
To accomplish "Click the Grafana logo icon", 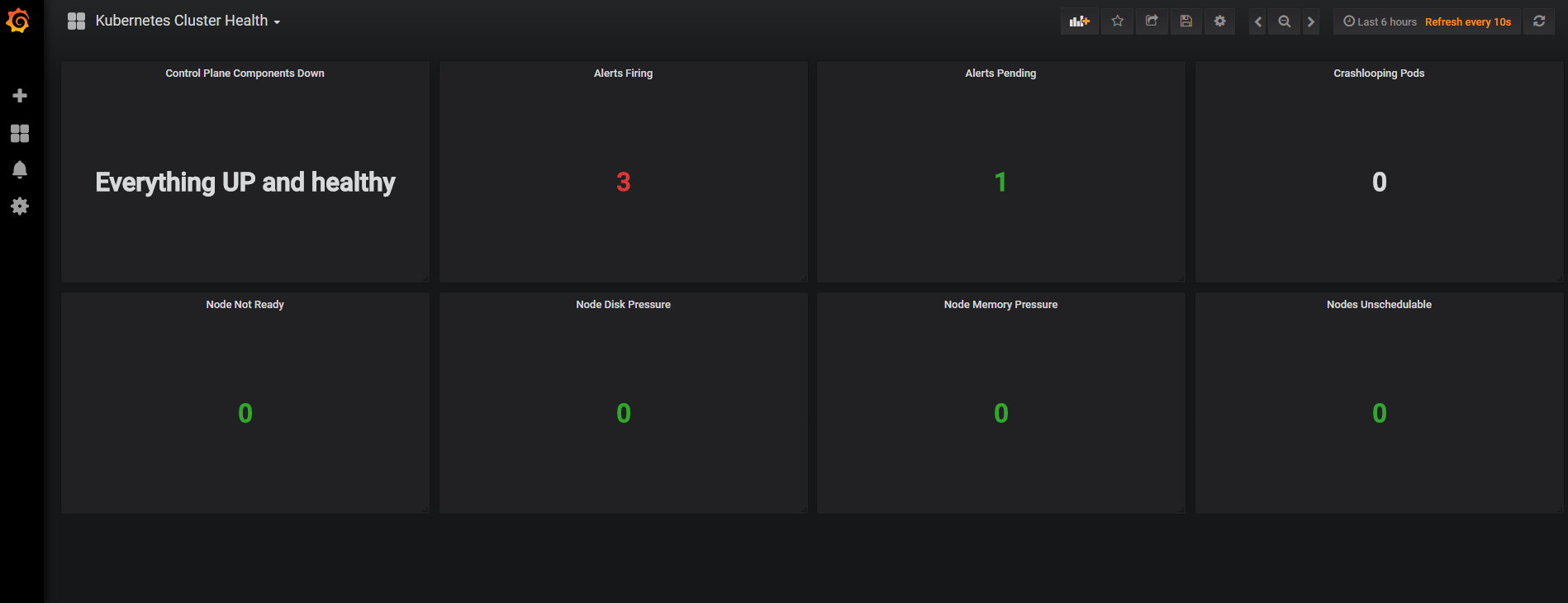I will tap(18, 21).
